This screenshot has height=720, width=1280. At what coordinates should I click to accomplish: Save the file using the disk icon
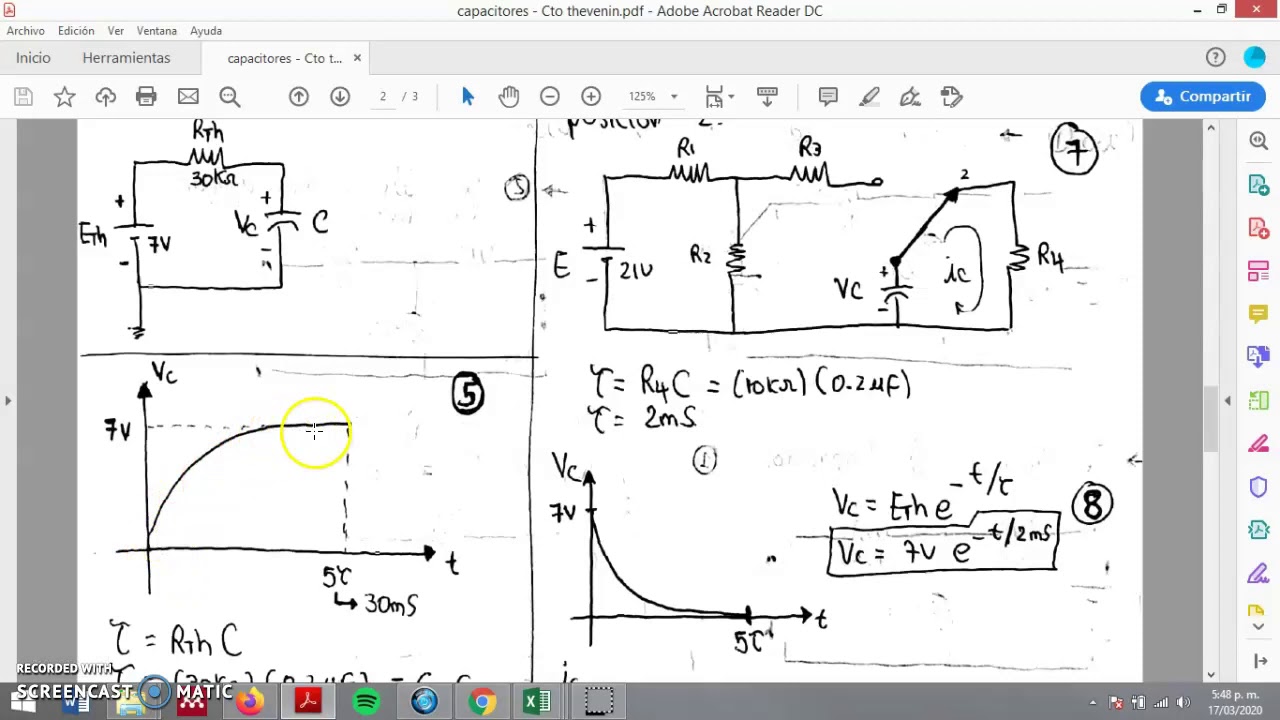23,96
